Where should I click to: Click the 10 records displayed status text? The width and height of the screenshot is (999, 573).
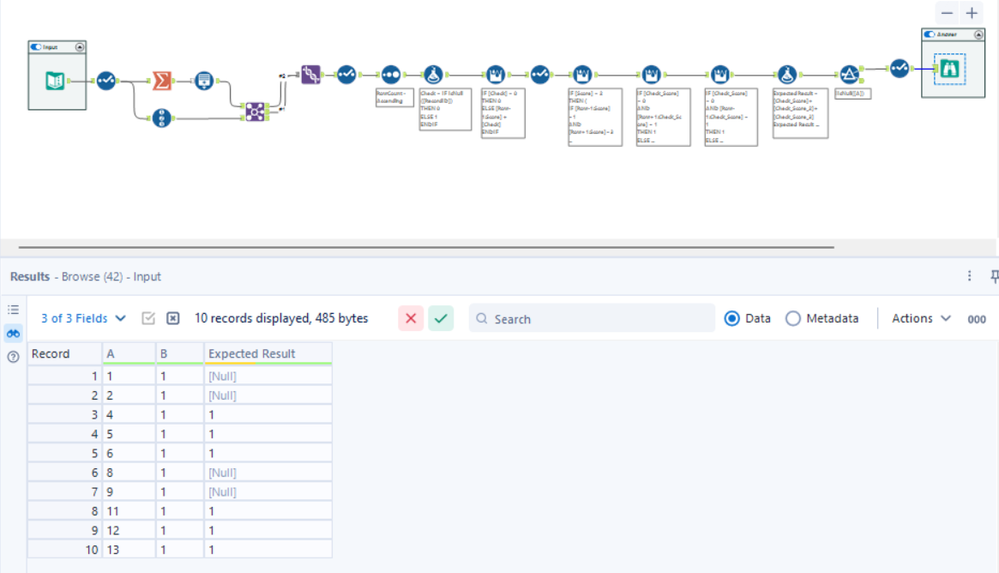(x=281, y=318)
